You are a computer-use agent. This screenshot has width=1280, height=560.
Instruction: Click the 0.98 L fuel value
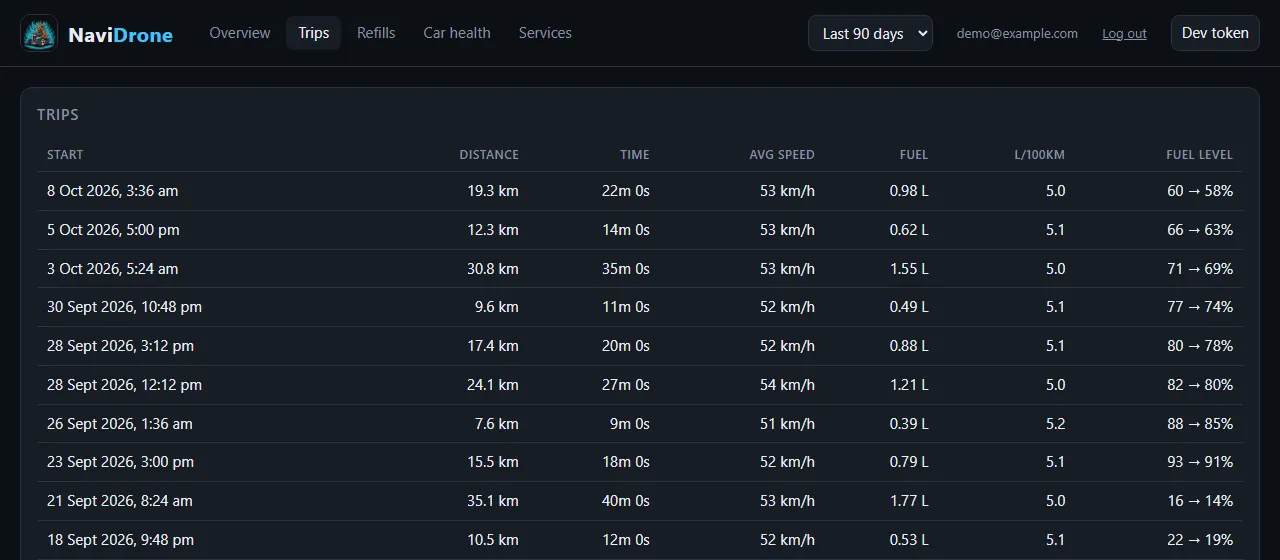pyautogui.click(x=909, y=191)
